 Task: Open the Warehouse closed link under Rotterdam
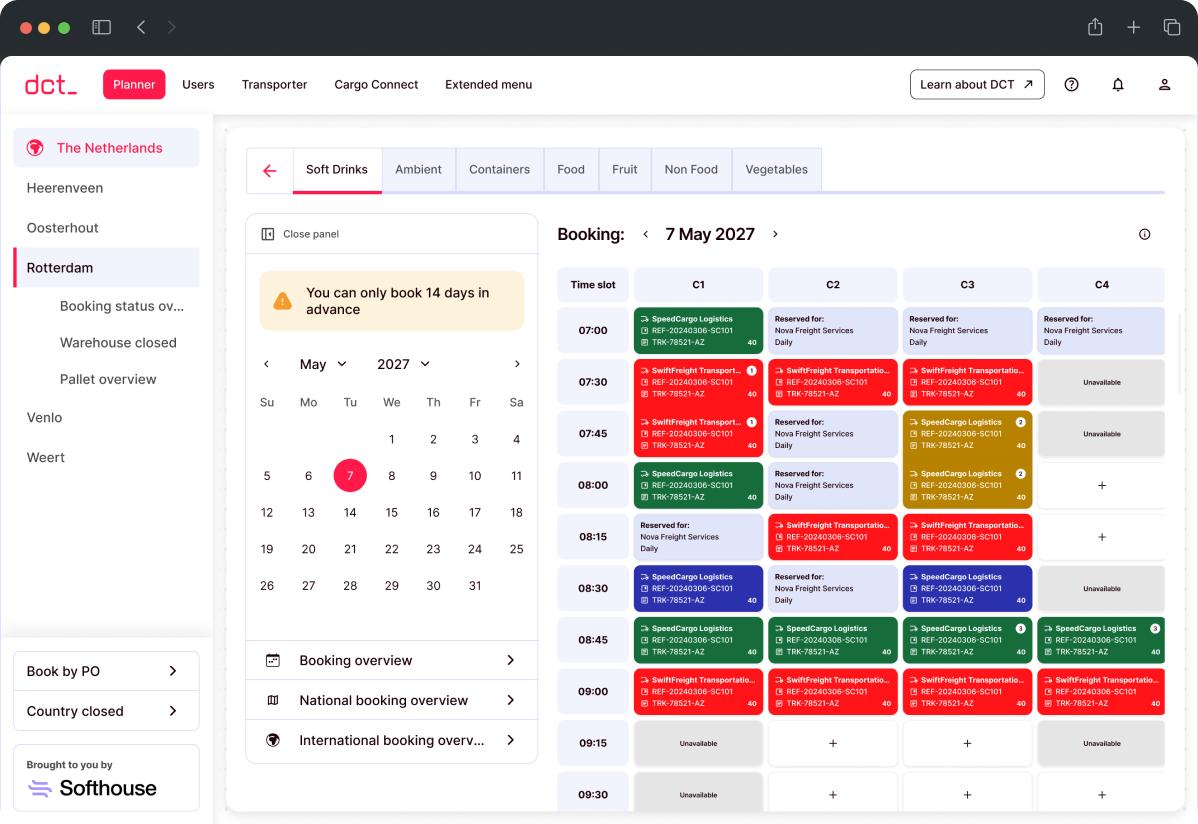(118, 342)
